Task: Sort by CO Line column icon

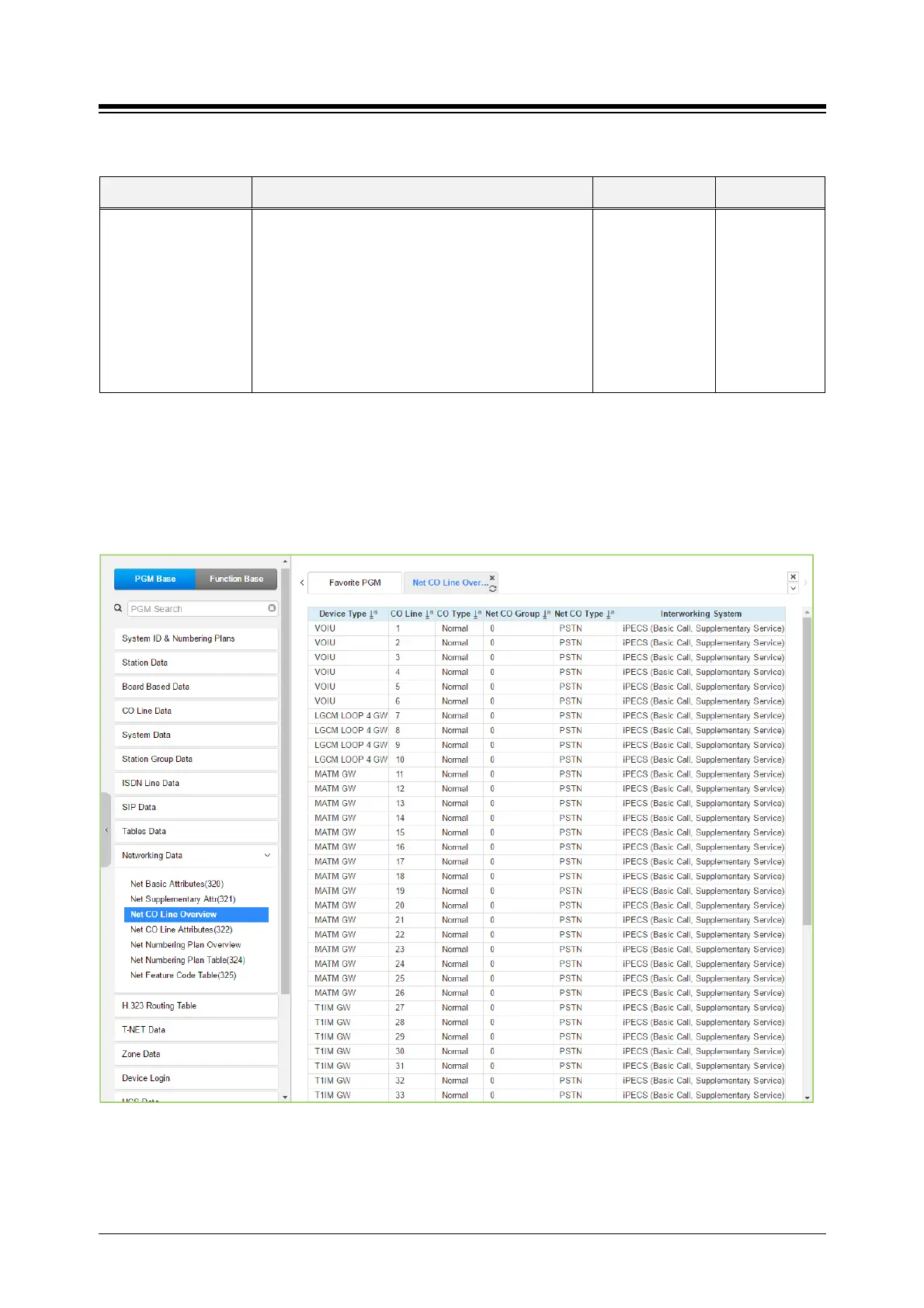Action: [x=429, y=614]
